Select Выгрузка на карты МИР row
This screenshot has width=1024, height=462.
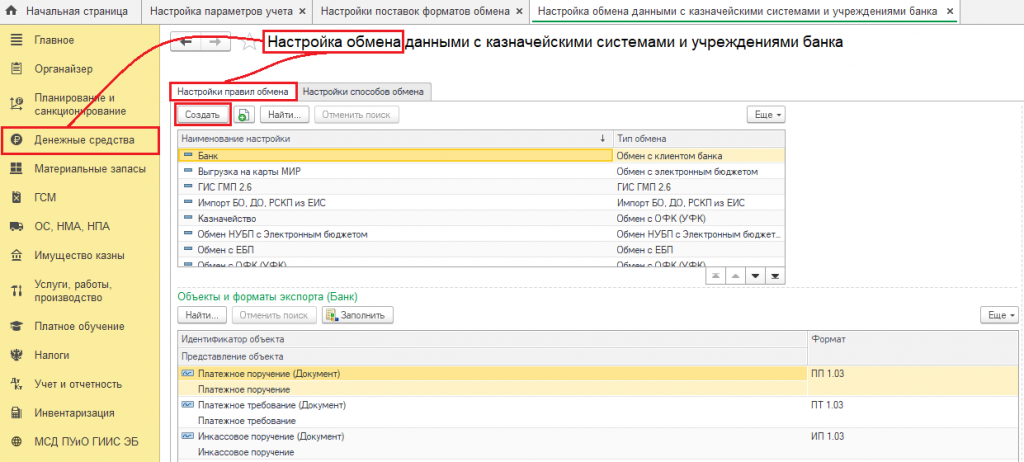click(x=481, y=171)
